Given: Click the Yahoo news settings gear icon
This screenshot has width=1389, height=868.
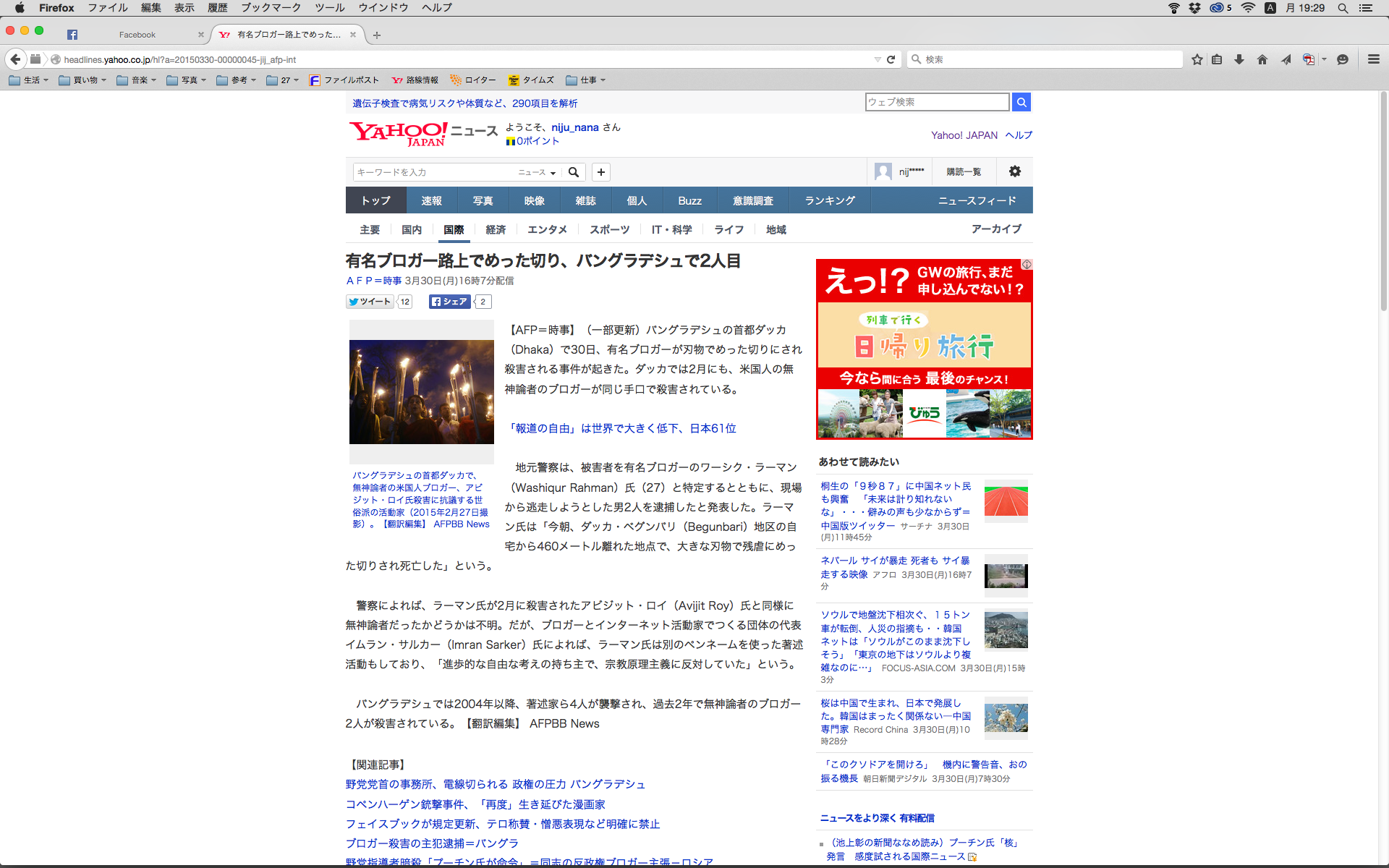Looking at the screenshot, I should (x=1015, y=171).
